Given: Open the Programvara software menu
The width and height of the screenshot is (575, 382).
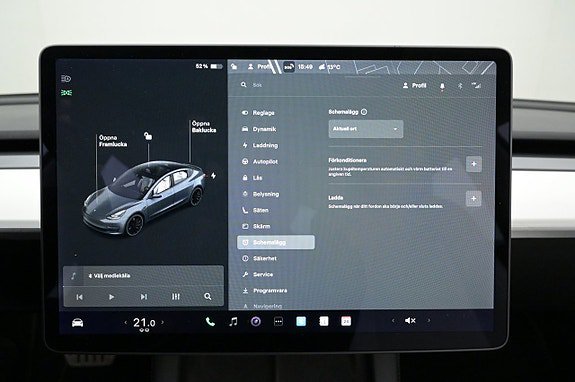Looking at the screenshot, I should (x=265, y=290).
